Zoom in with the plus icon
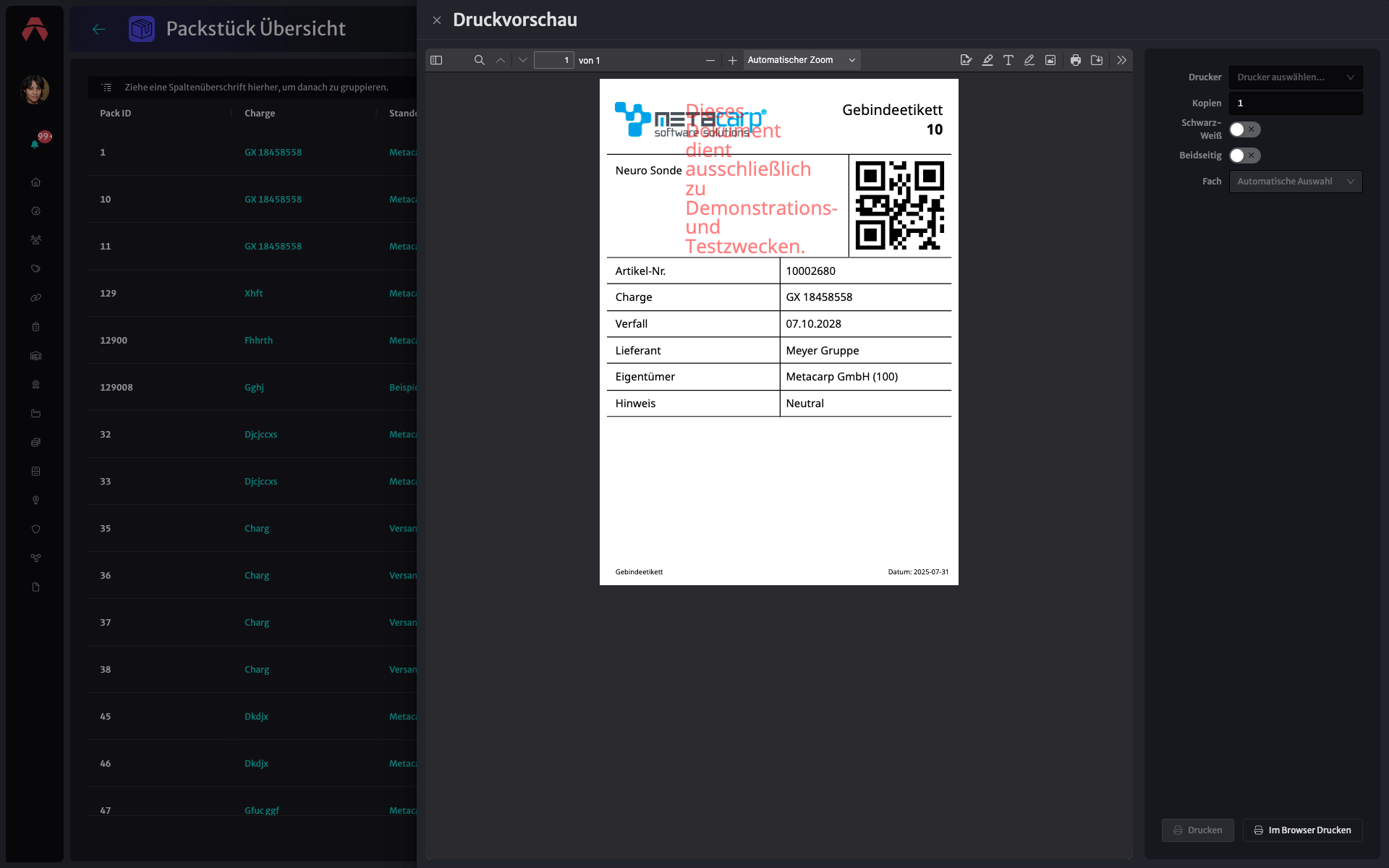 pyautogui.click(x=732, y=60)
